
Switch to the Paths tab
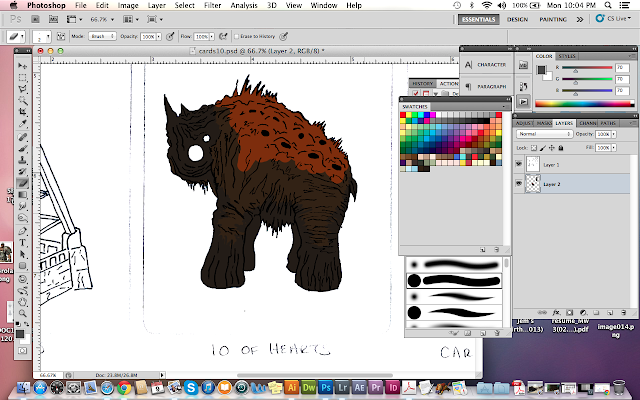[x=608, y=123]
